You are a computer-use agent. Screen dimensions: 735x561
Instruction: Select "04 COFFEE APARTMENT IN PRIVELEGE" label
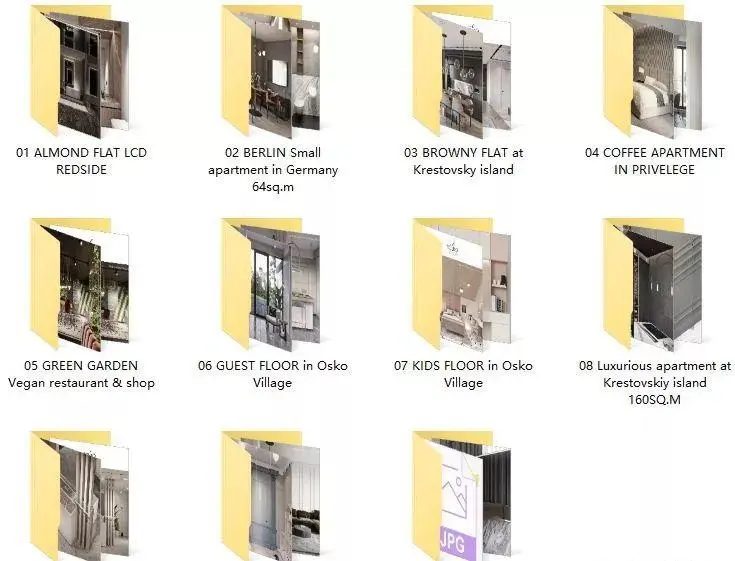tap(655, 161)
